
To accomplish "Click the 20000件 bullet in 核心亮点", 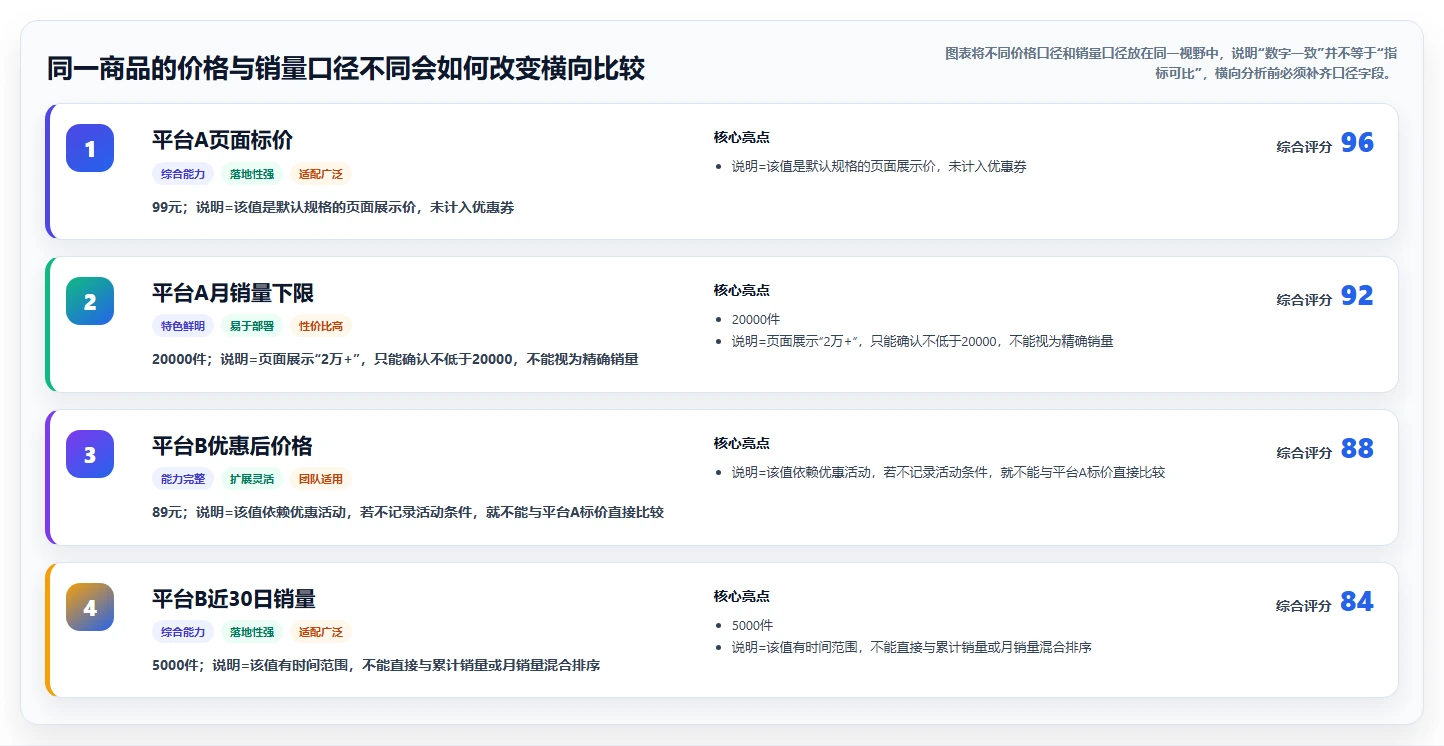I will tap(756, 320).
